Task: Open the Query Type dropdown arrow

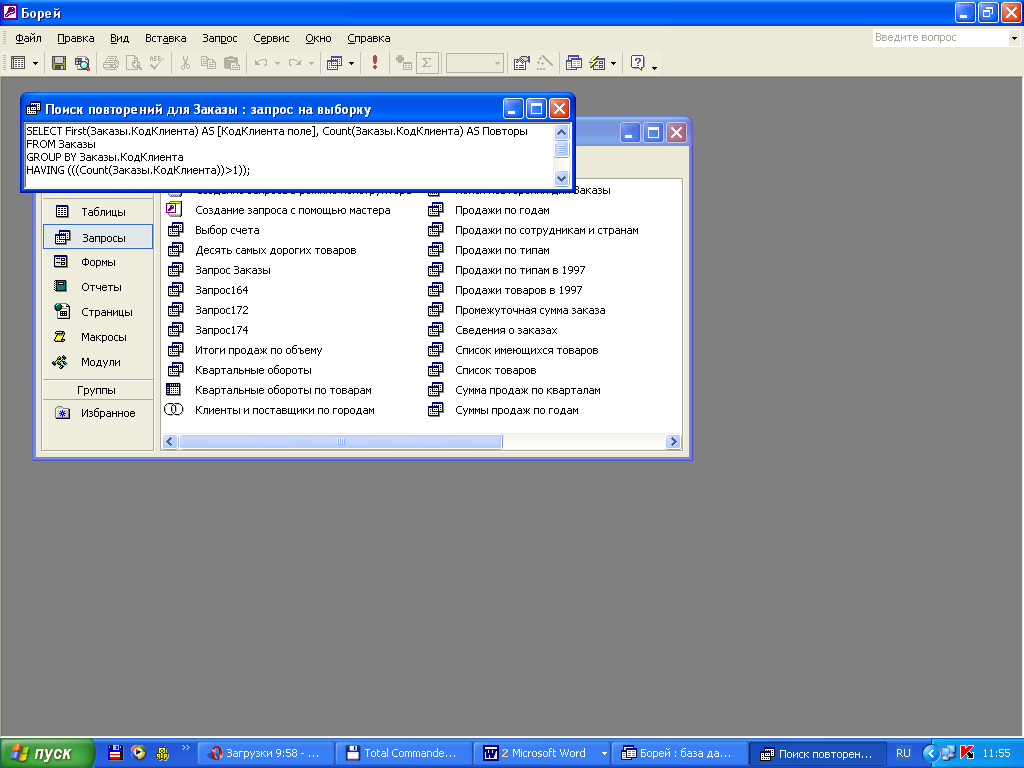Action: coord(351,63)
